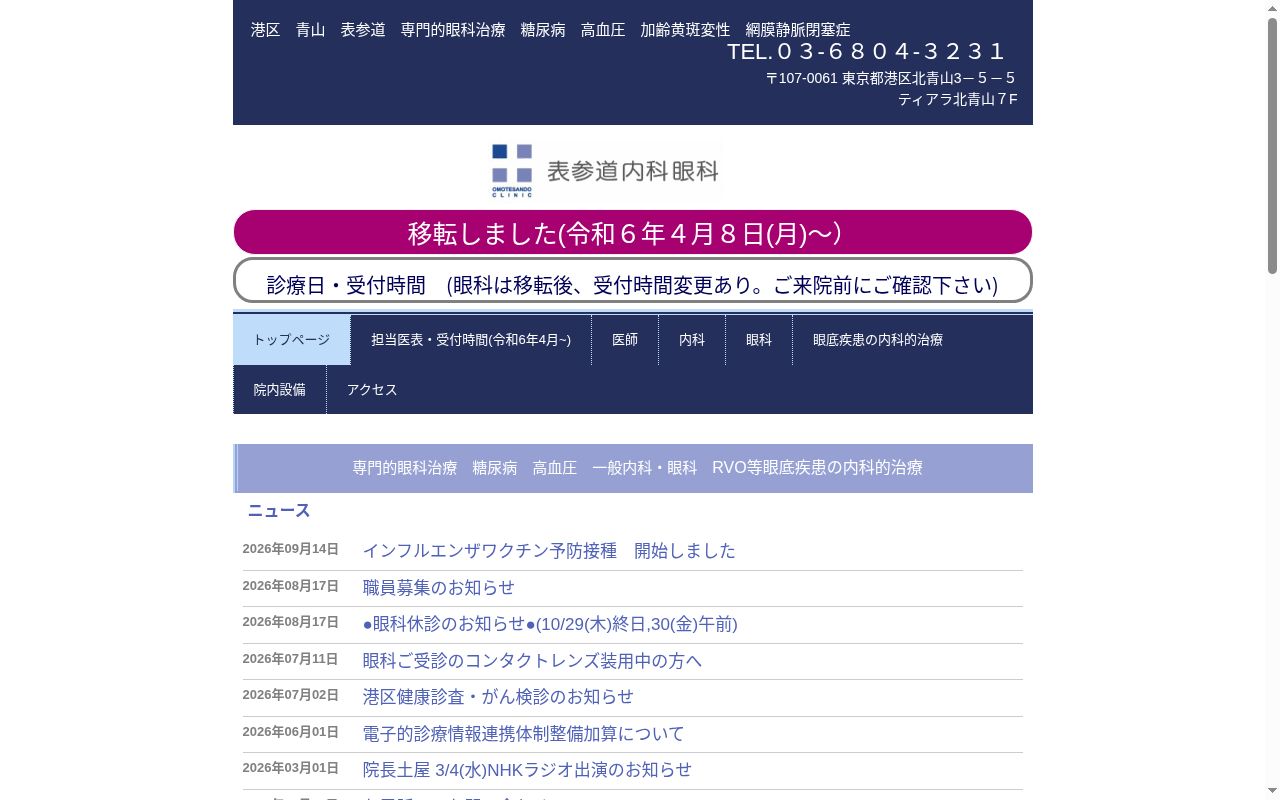1280x800 pixels.
Task: Click the scrollbar down arrow
Action: (1272, 791)
